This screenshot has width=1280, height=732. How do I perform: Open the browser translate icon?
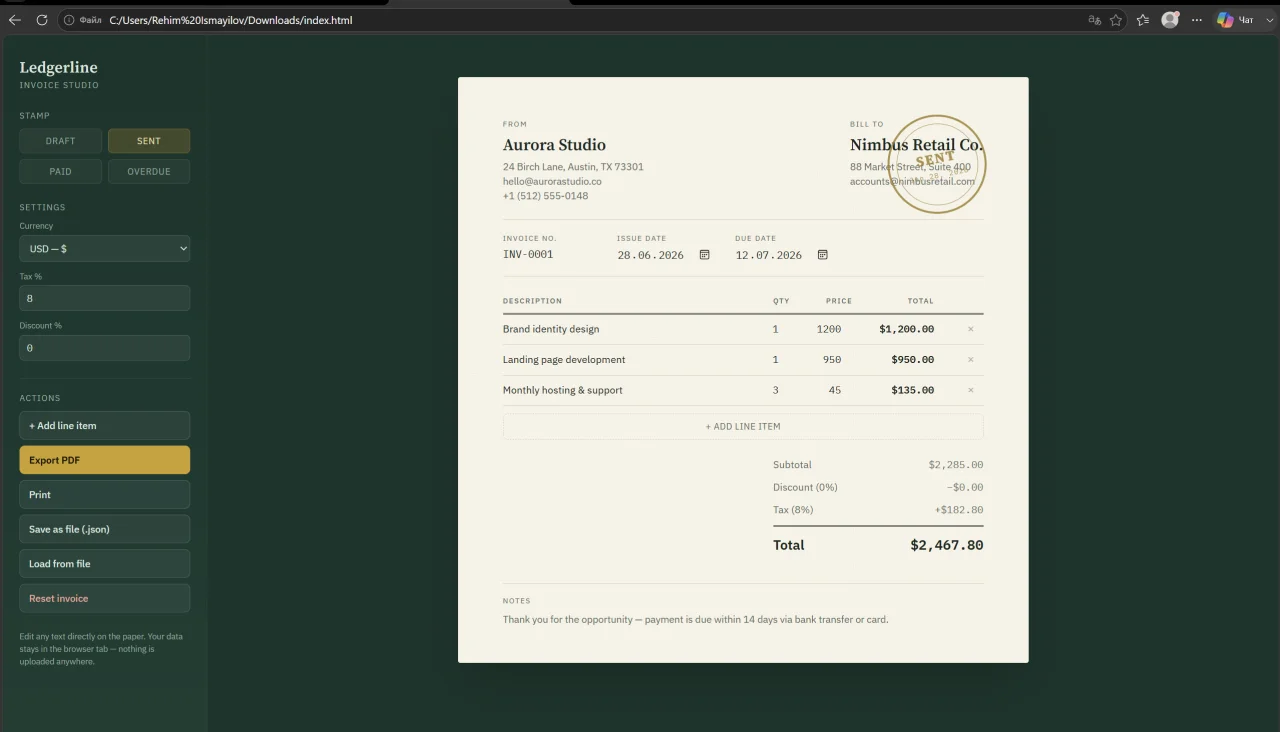point(1094,20)
